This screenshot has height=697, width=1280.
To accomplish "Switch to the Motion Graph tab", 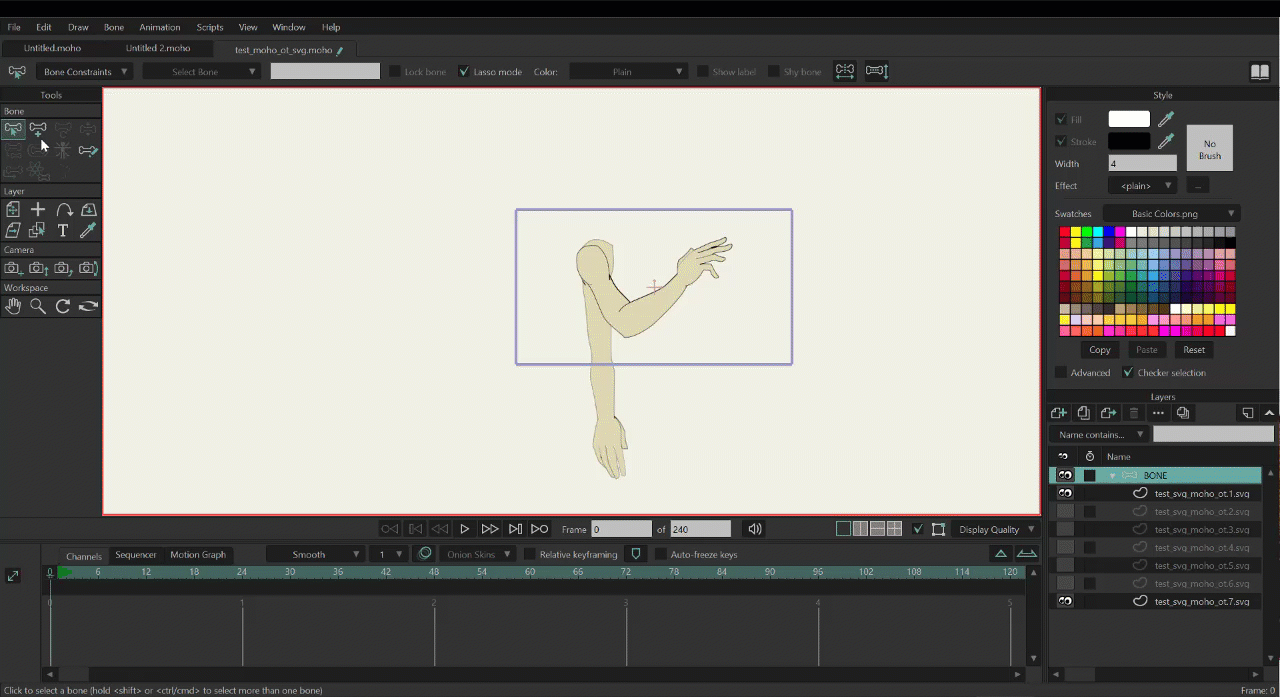I will click(x=198, y=555).
